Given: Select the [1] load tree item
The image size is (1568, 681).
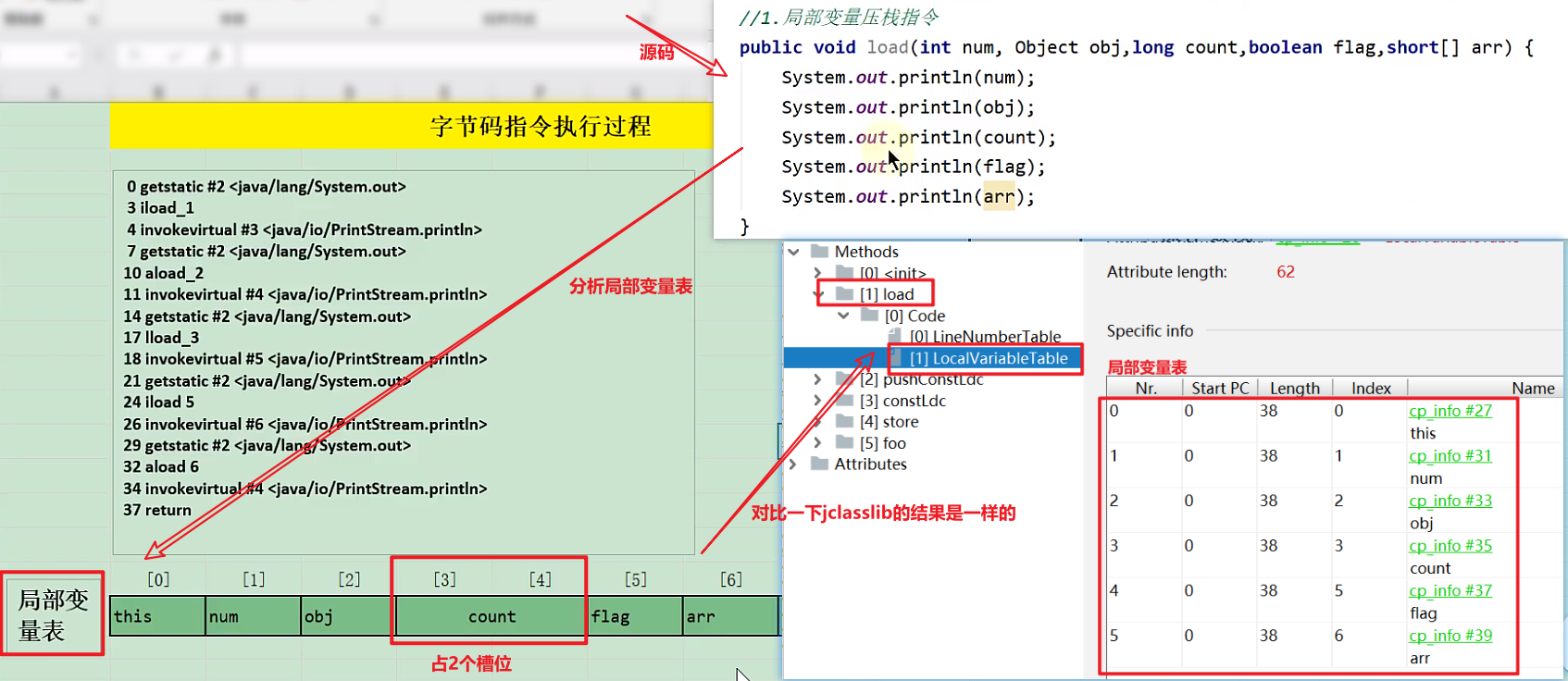Looking at the screenshot, I should [887, 294].
